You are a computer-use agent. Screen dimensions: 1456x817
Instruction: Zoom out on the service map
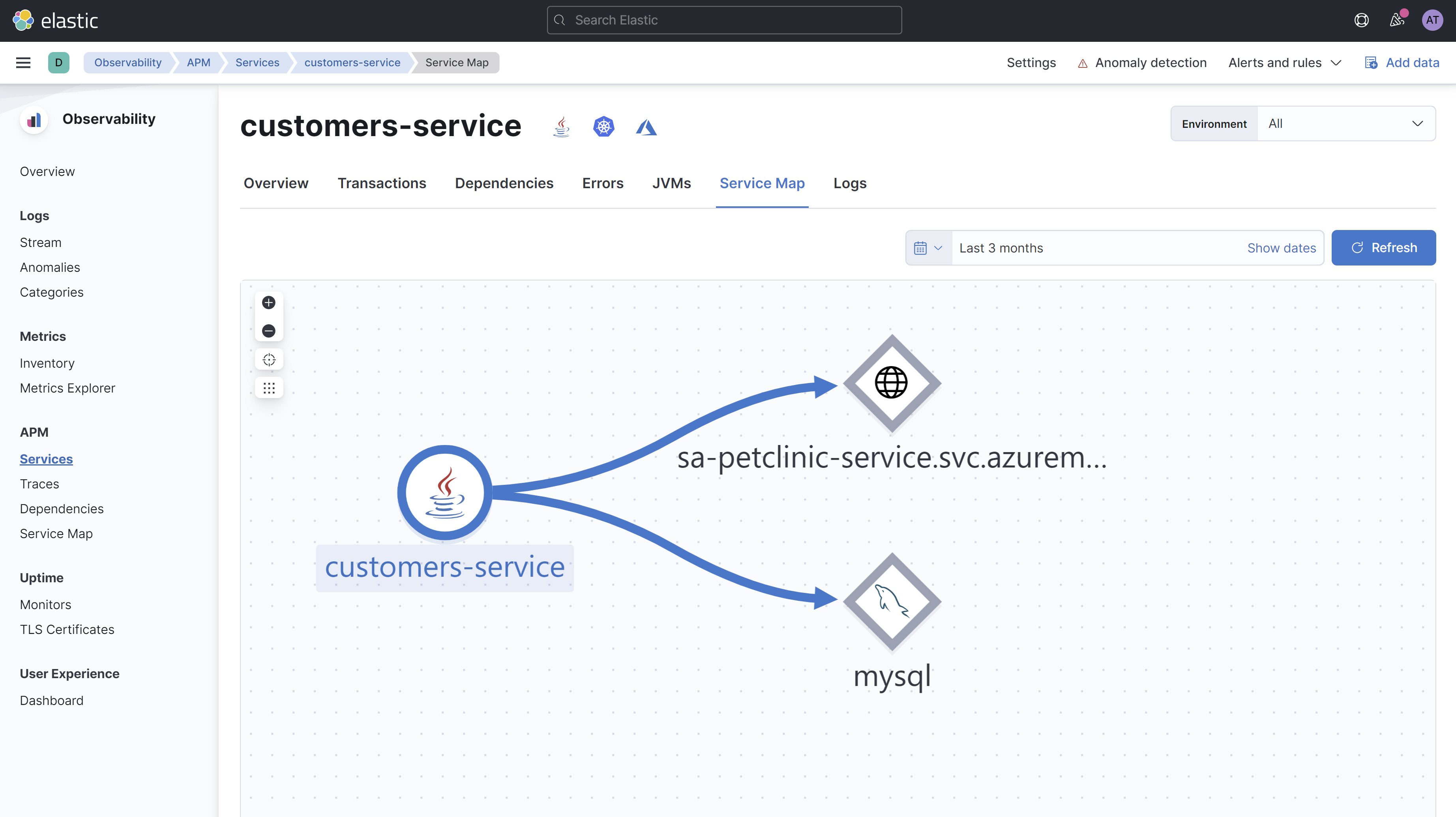point(268,331)
